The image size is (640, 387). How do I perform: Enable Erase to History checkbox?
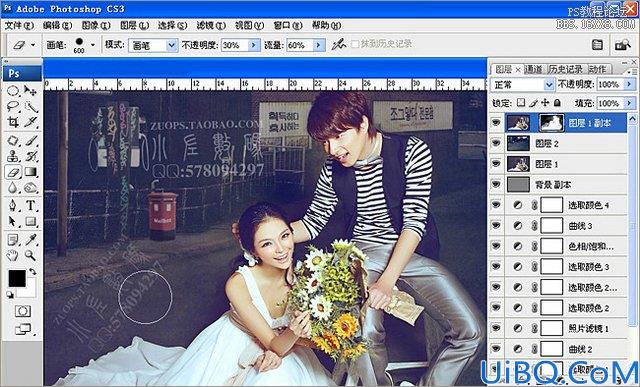point(355,44)
